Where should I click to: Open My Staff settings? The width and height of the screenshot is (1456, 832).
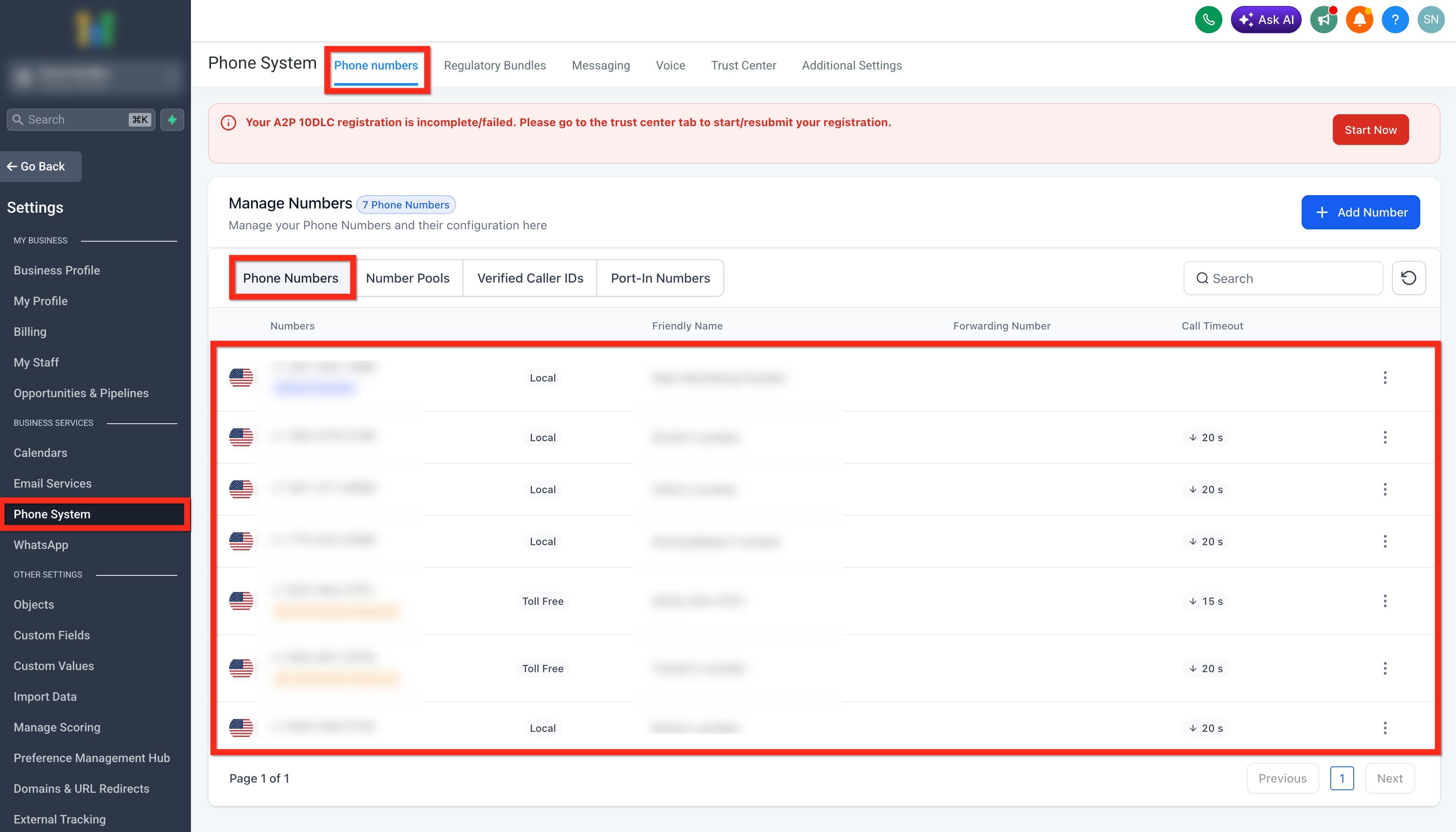point(36,362)
